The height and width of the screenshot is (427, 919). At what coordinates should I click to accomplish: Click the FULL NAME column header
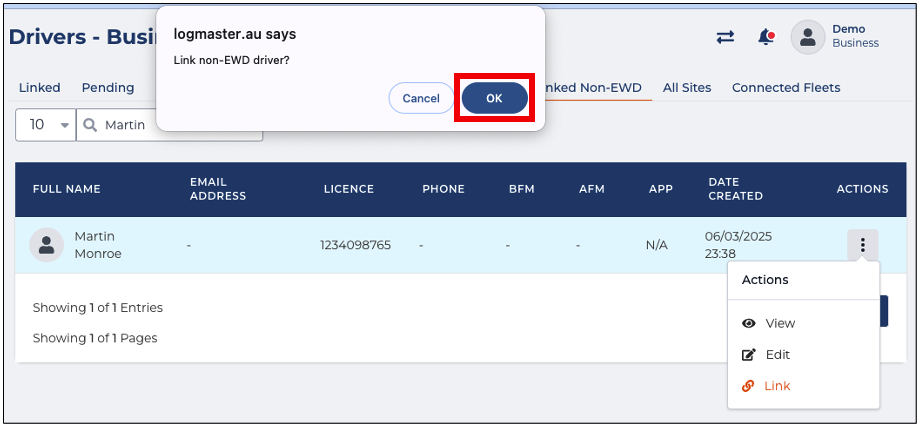tap(66, 189)
